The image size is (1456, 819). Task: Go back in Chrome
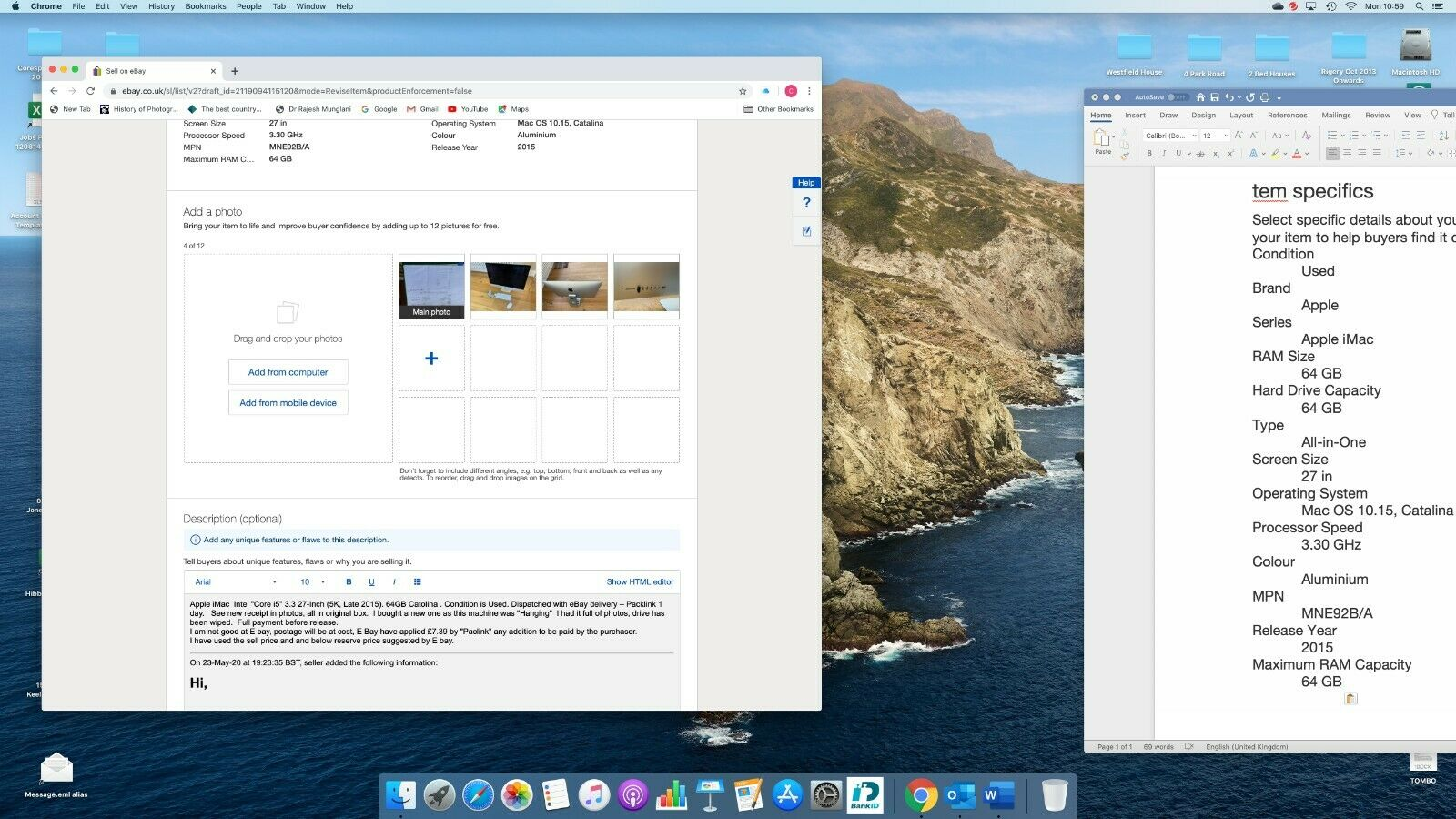[x=54, y=91]
